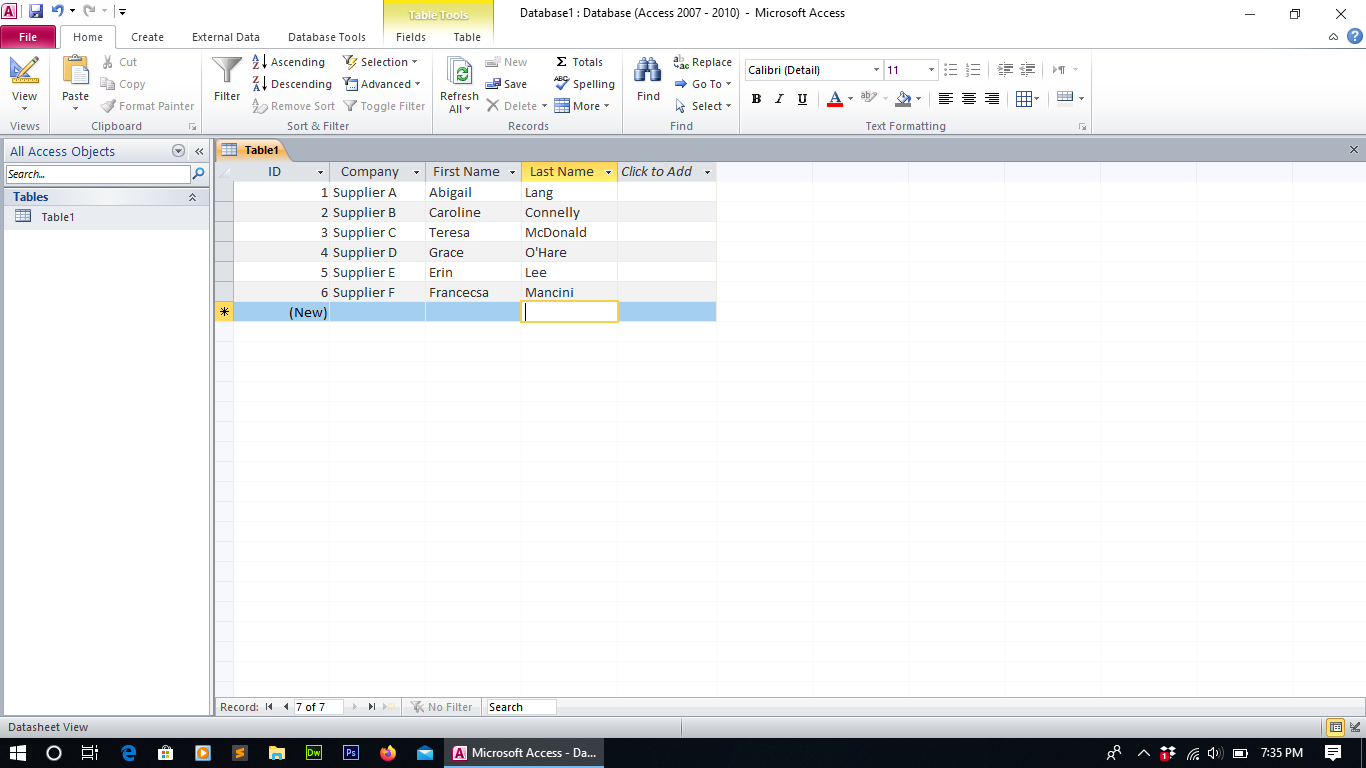Click the Filter funnel icon
This screenshot has height=768, width=1366.
click(x=227, y=70)
